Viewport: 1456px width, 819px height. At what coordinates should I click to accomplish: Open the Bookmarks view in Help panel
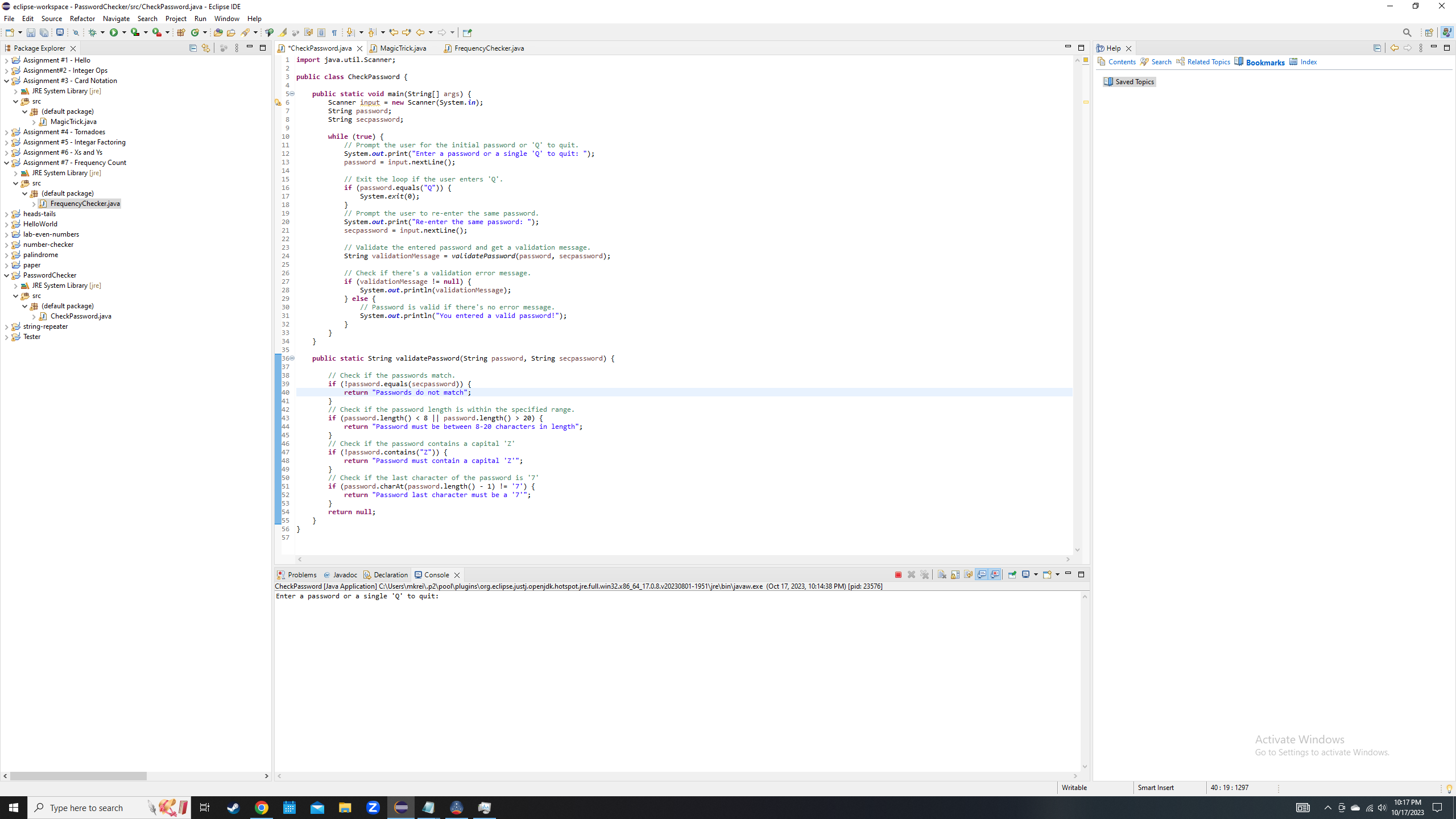[1264, 61]
